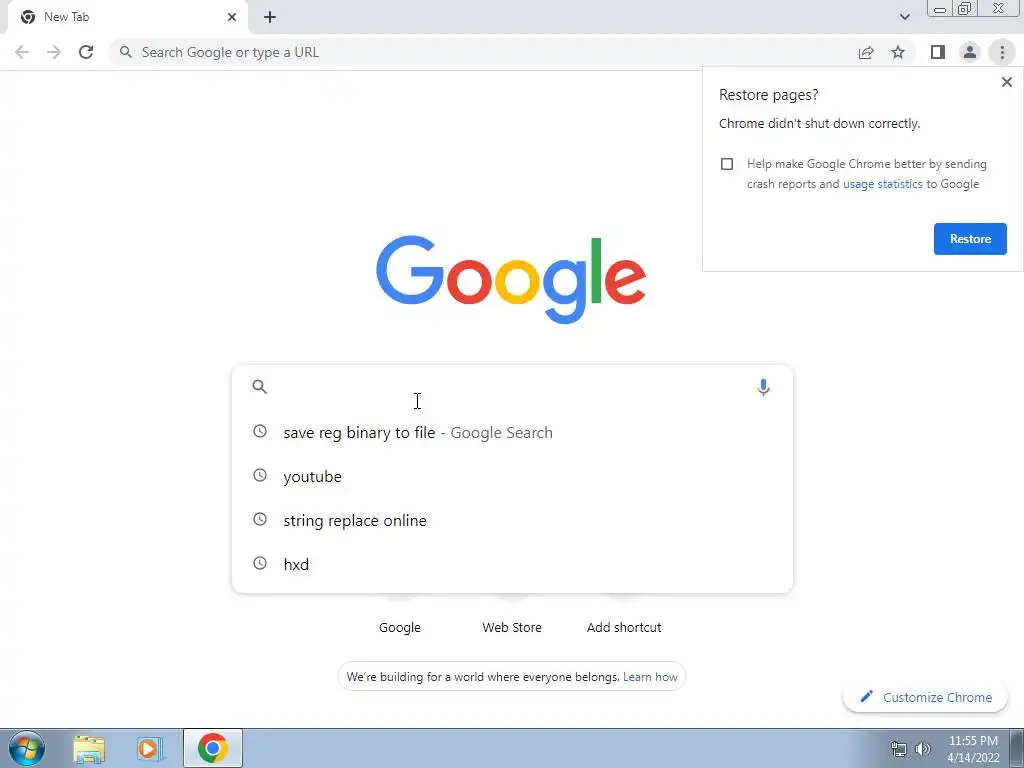1024x768 pixels.
Task: Click the taskbar clock showing 11:55 PM
Action: click(973, 749)
